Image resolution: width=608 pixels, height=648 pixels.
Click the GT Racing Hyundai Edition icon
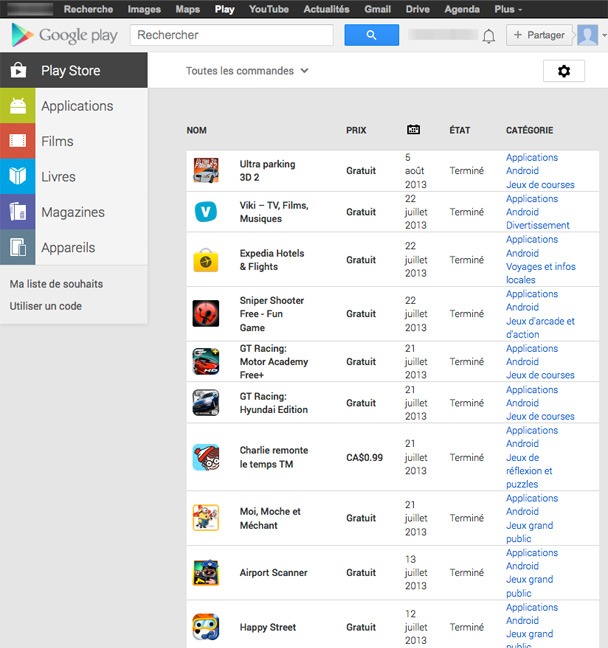coord(206,403)
